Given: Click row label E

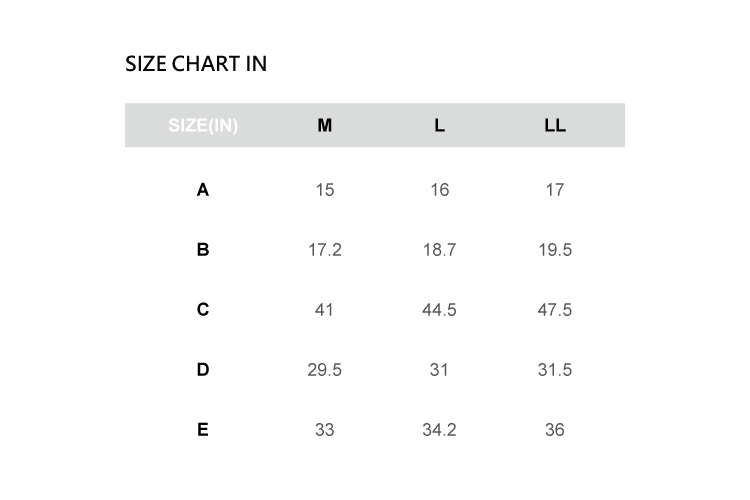Looking at the screenshot, I should point(203,430).
